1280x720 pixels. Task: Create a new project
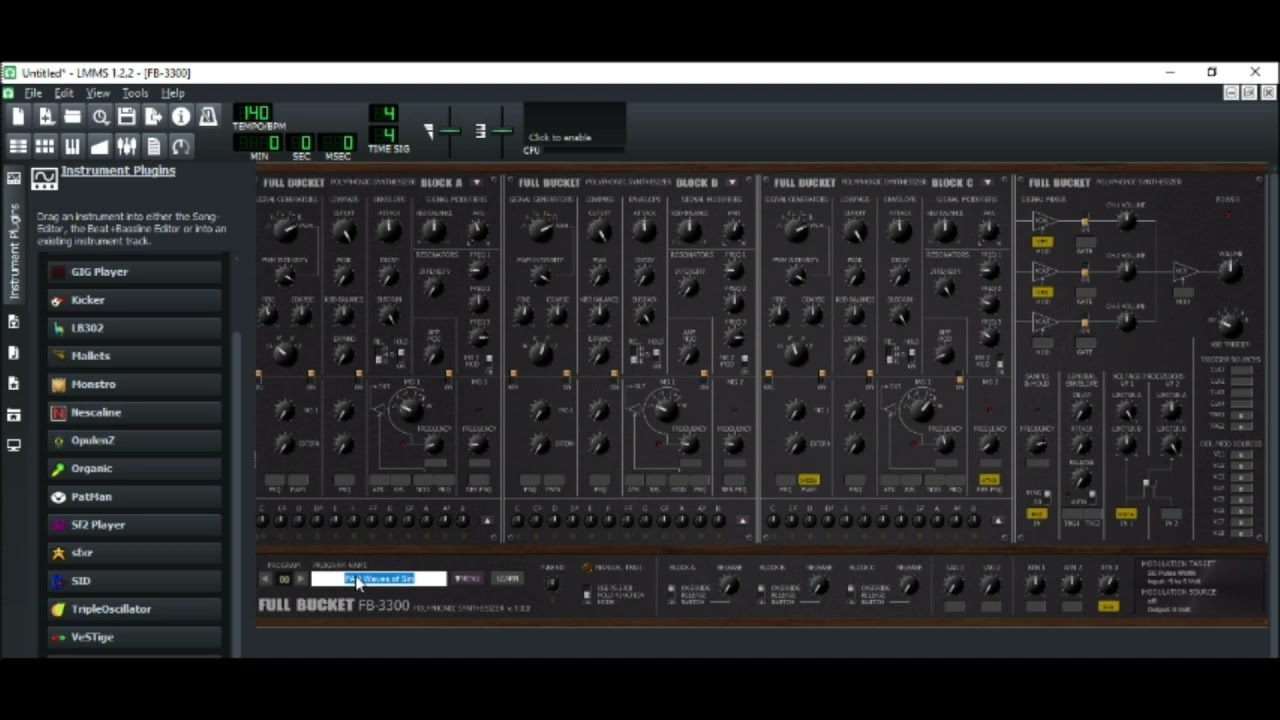18,117
